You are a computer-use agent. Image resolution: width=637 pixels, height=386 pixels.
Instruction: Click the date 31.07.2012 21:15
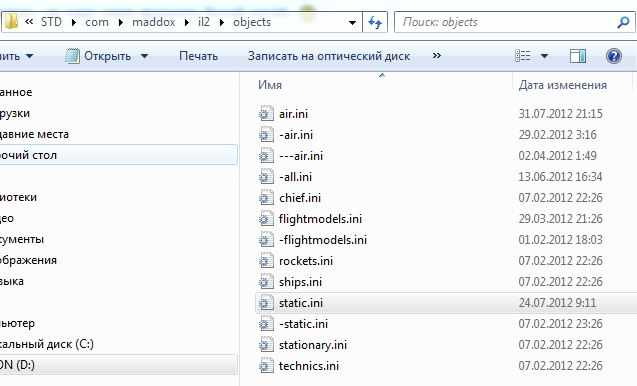pos(560,113)
